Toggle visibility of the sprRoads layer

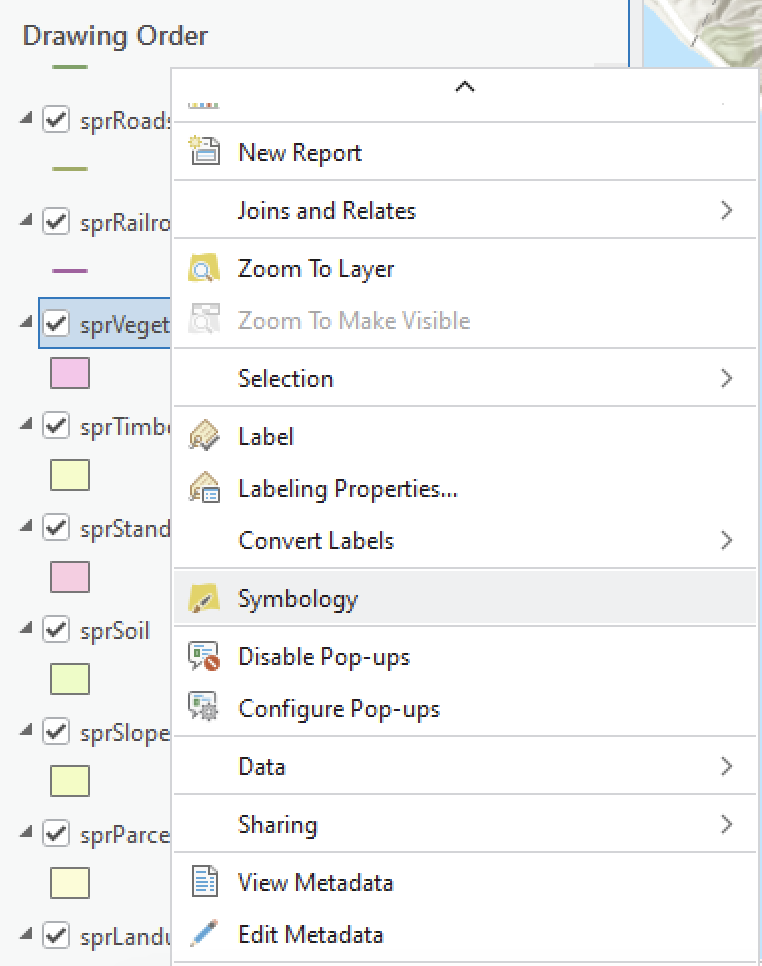(x=56, y=120)
